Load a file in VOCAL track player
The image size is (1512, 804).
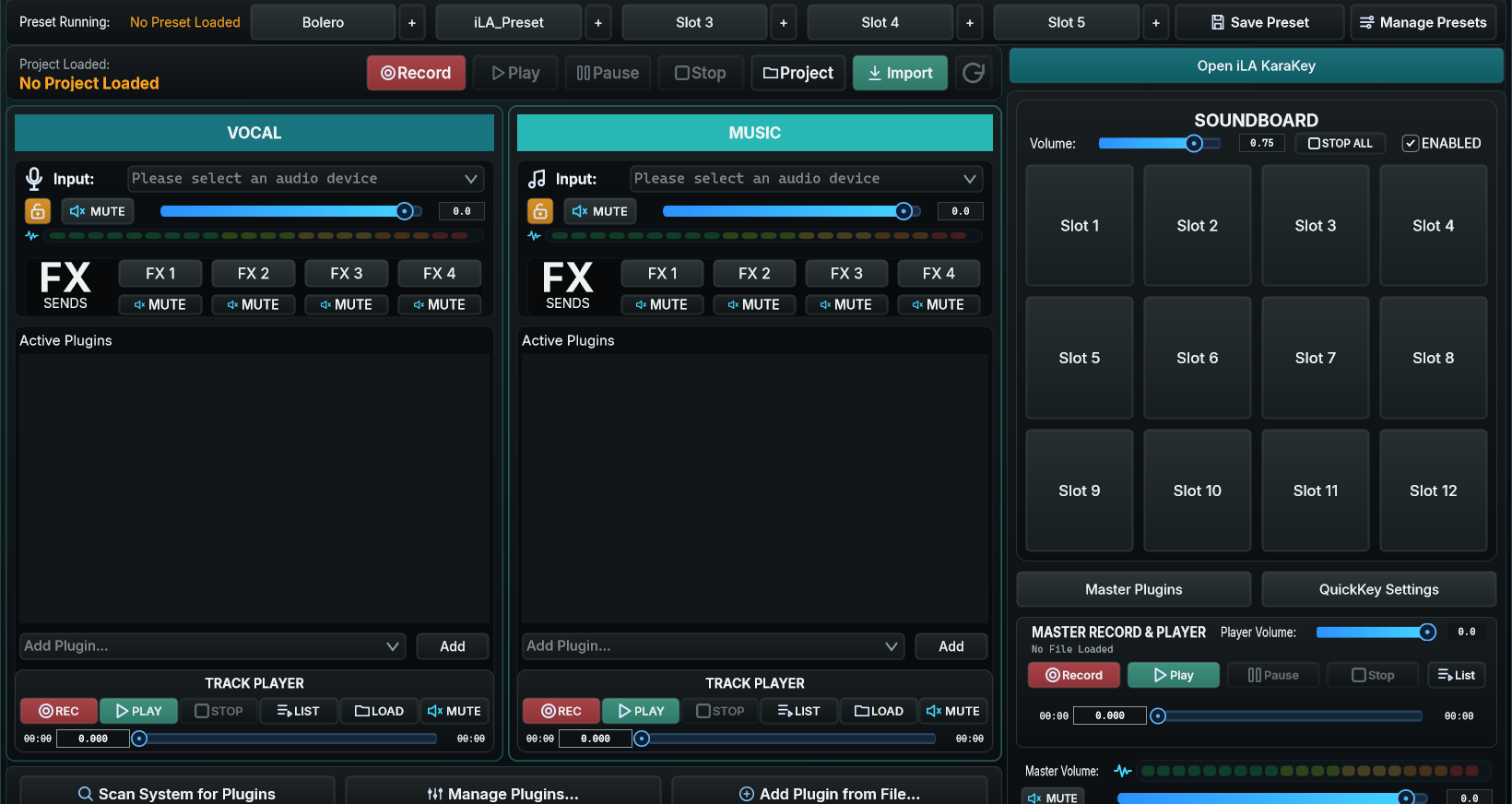[380, 711]
